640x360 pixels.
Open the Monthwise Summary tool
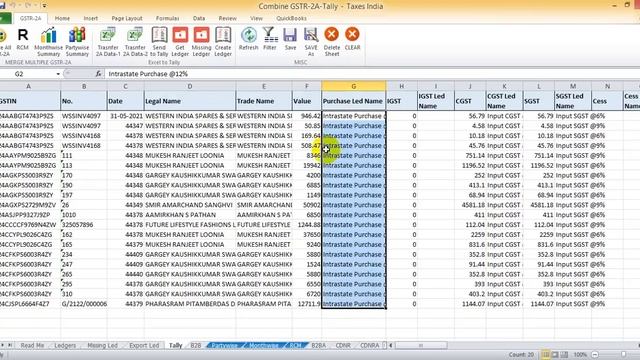49,42
